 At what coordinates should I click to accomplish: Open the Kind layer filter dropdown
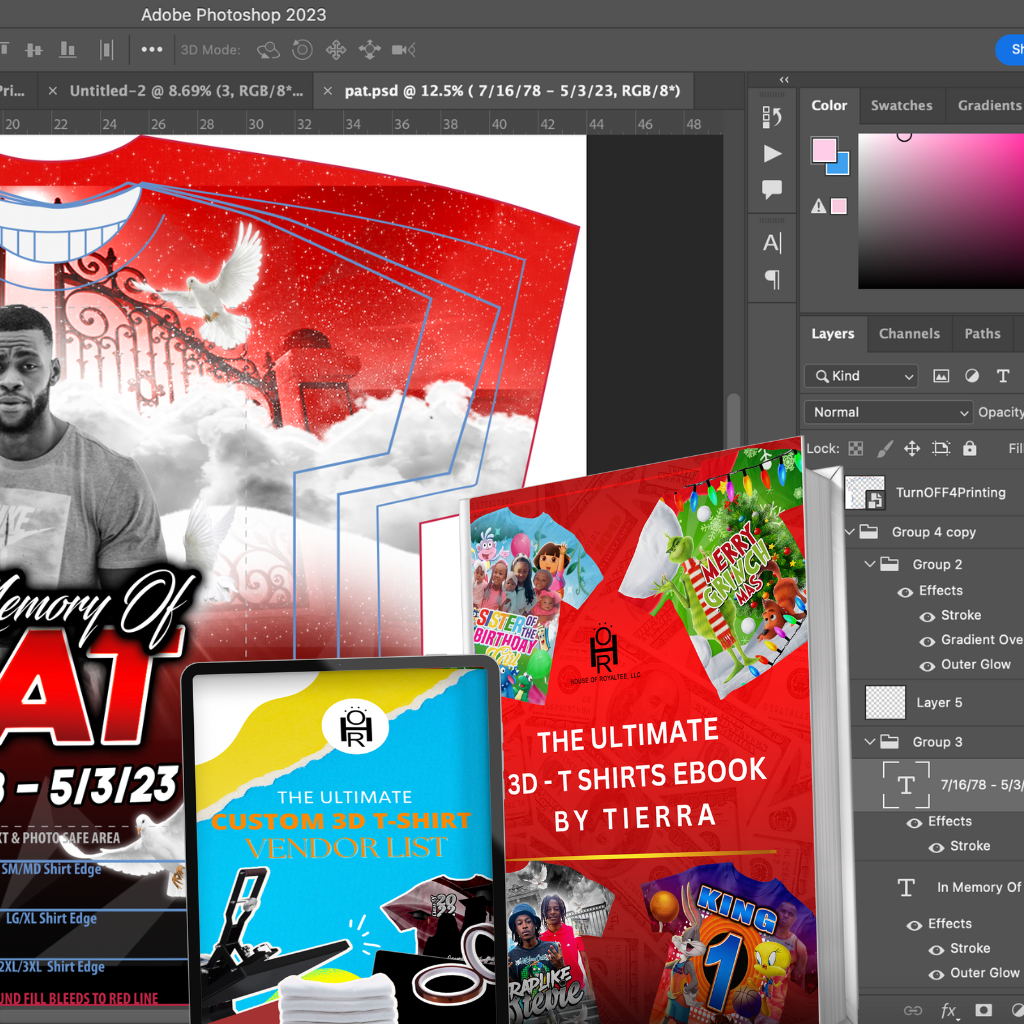(861, 376)
